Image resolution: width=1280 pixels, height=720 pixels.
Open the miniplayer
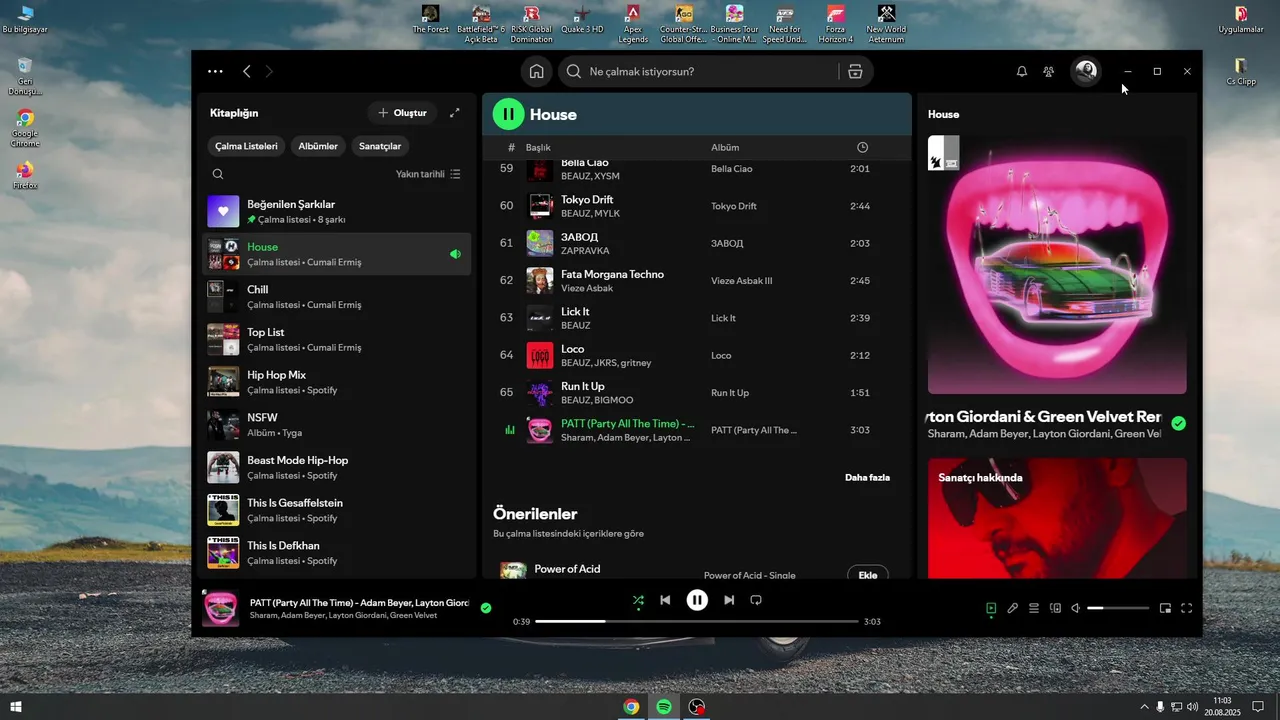(1165, 608)
